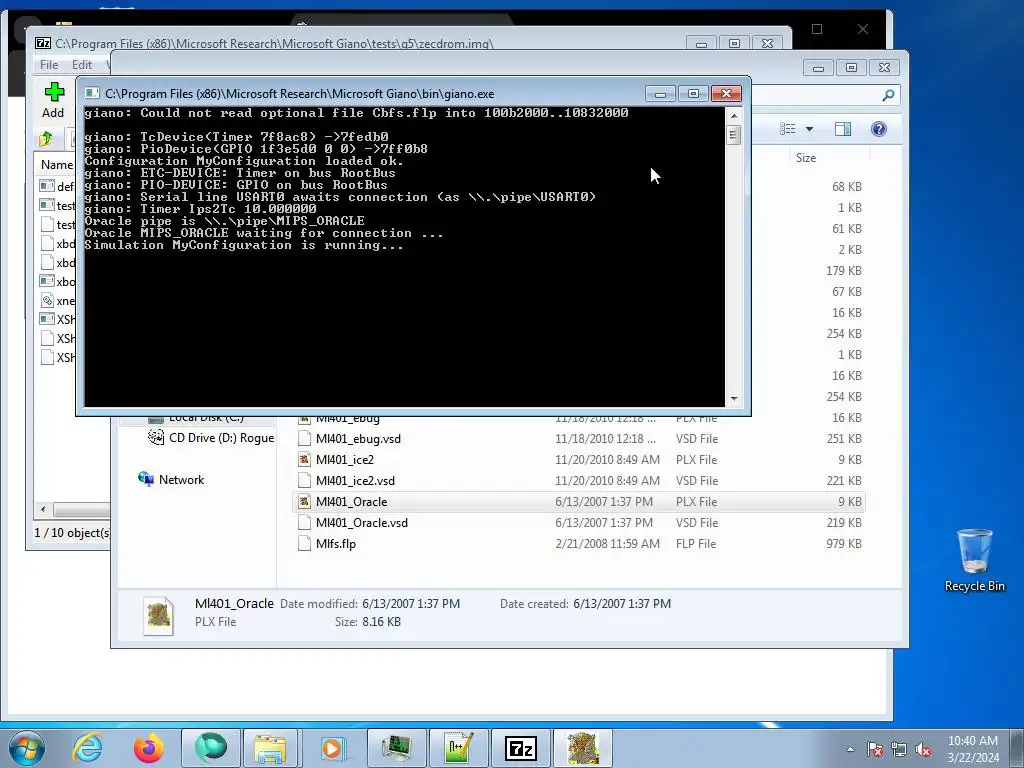
Task: Open Windows Media Player taskbar icon
Action: pos(333,748)
